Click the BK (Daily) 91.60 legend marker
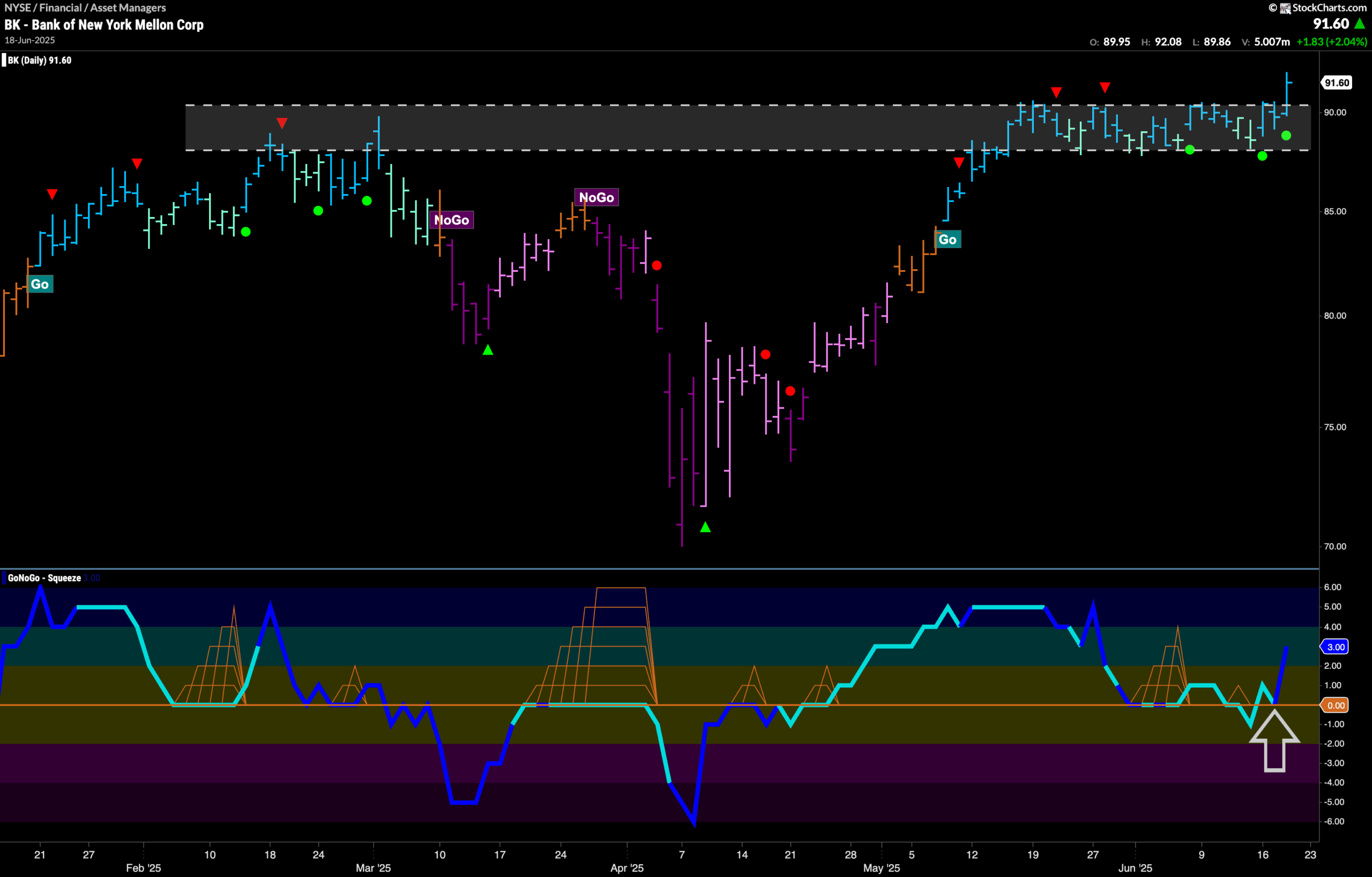The image size is (1372, 877). 3,61
